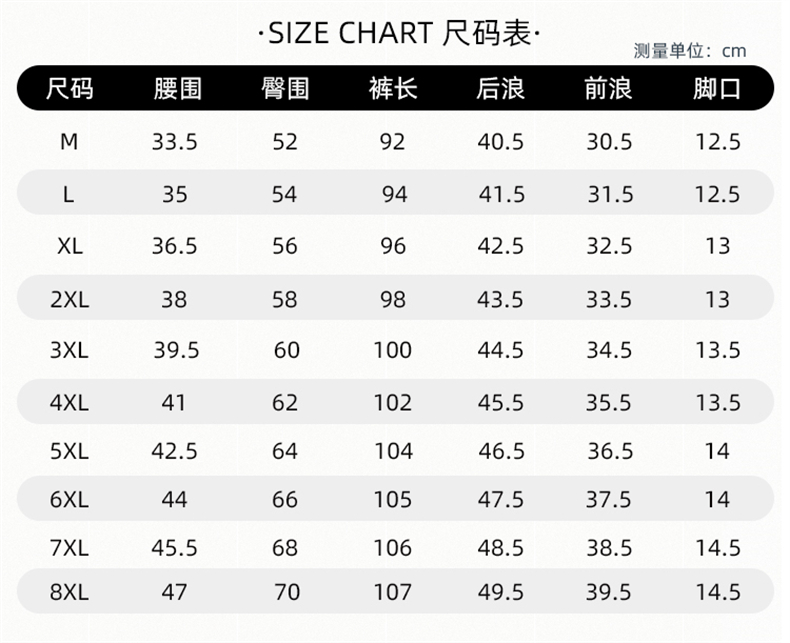The height and width of the screenshot is (643, 790).
Task: Click the 裤长 value 100 for 3XL
Action: 392,350
